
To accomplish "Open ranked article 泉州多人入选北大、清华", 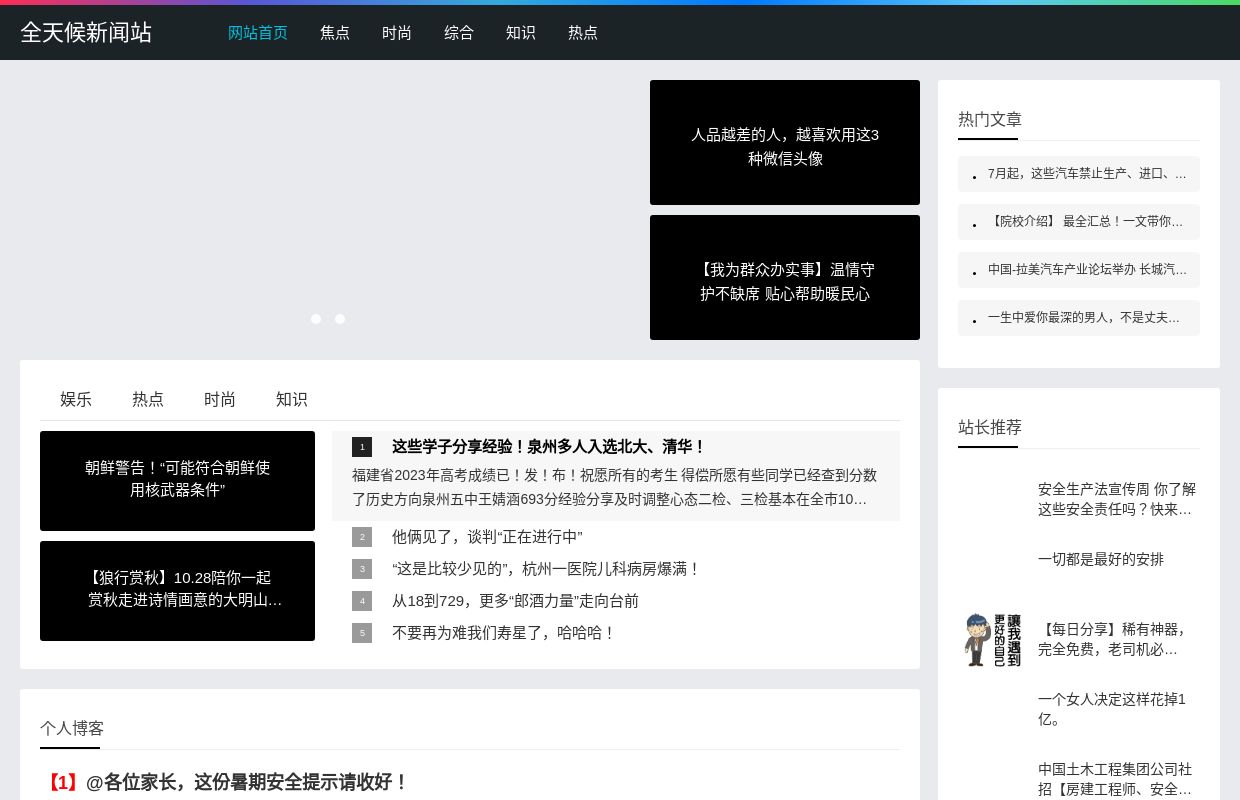I will tap(548, 447).
